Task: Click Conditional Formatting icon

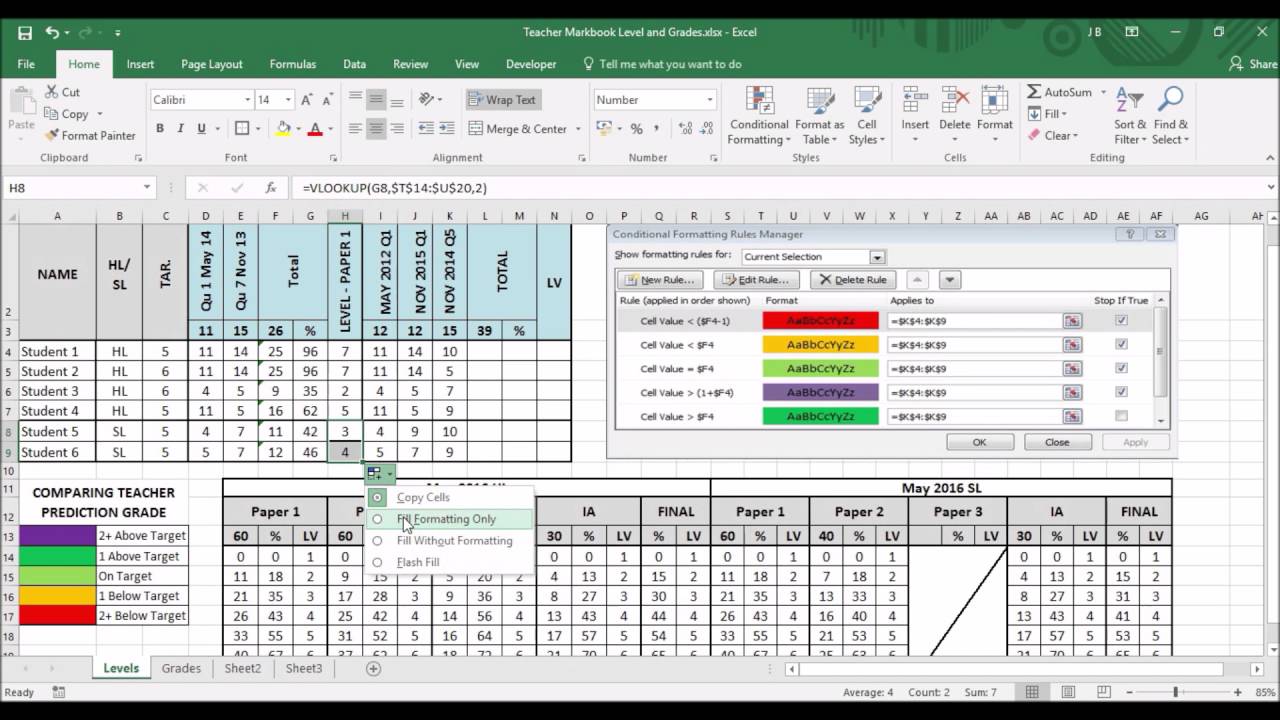Action: (x=759, y=115)
